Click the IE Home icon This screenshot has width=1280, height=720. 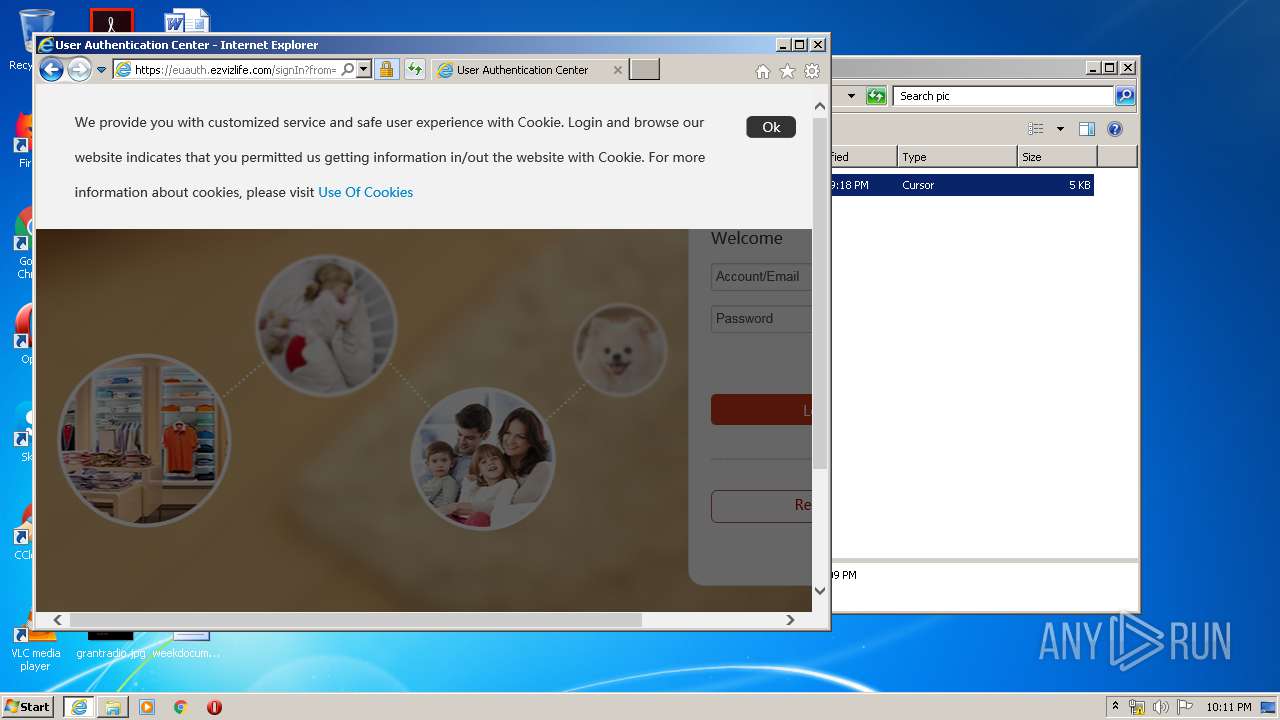763,71
